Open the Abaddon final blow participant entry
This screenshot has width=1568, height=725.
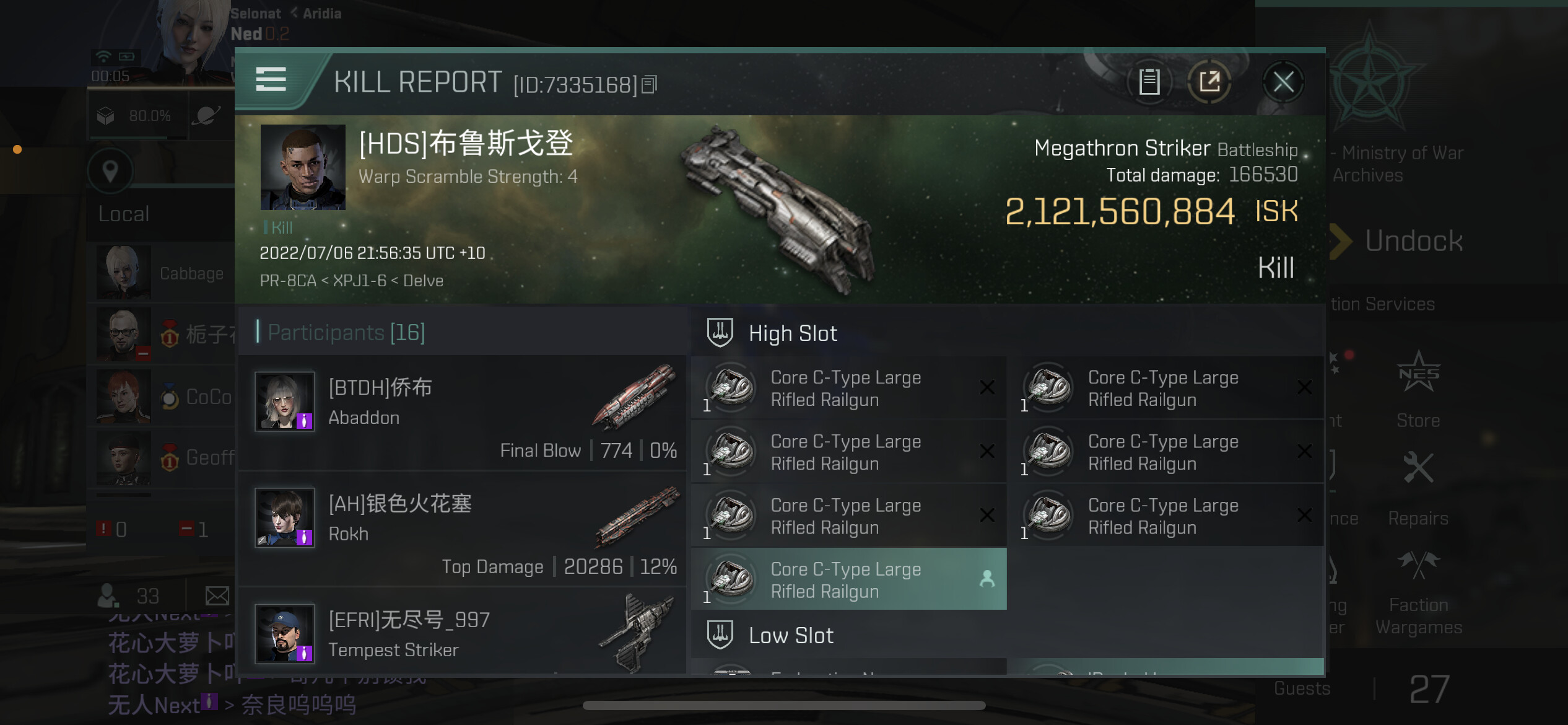[x=462, y=412]
